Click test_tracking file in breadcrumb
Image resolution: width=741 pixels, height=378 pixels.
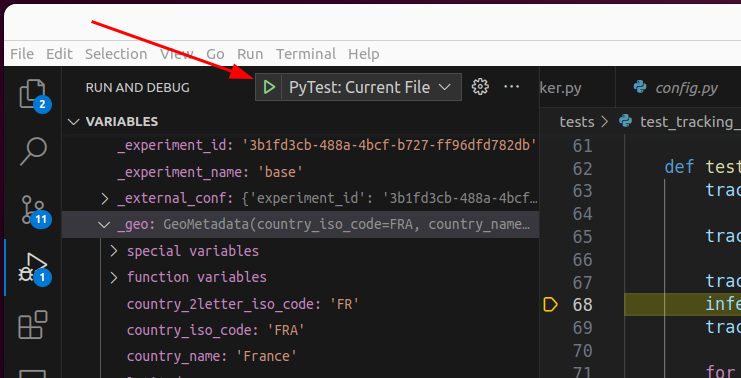pos(690,122)
